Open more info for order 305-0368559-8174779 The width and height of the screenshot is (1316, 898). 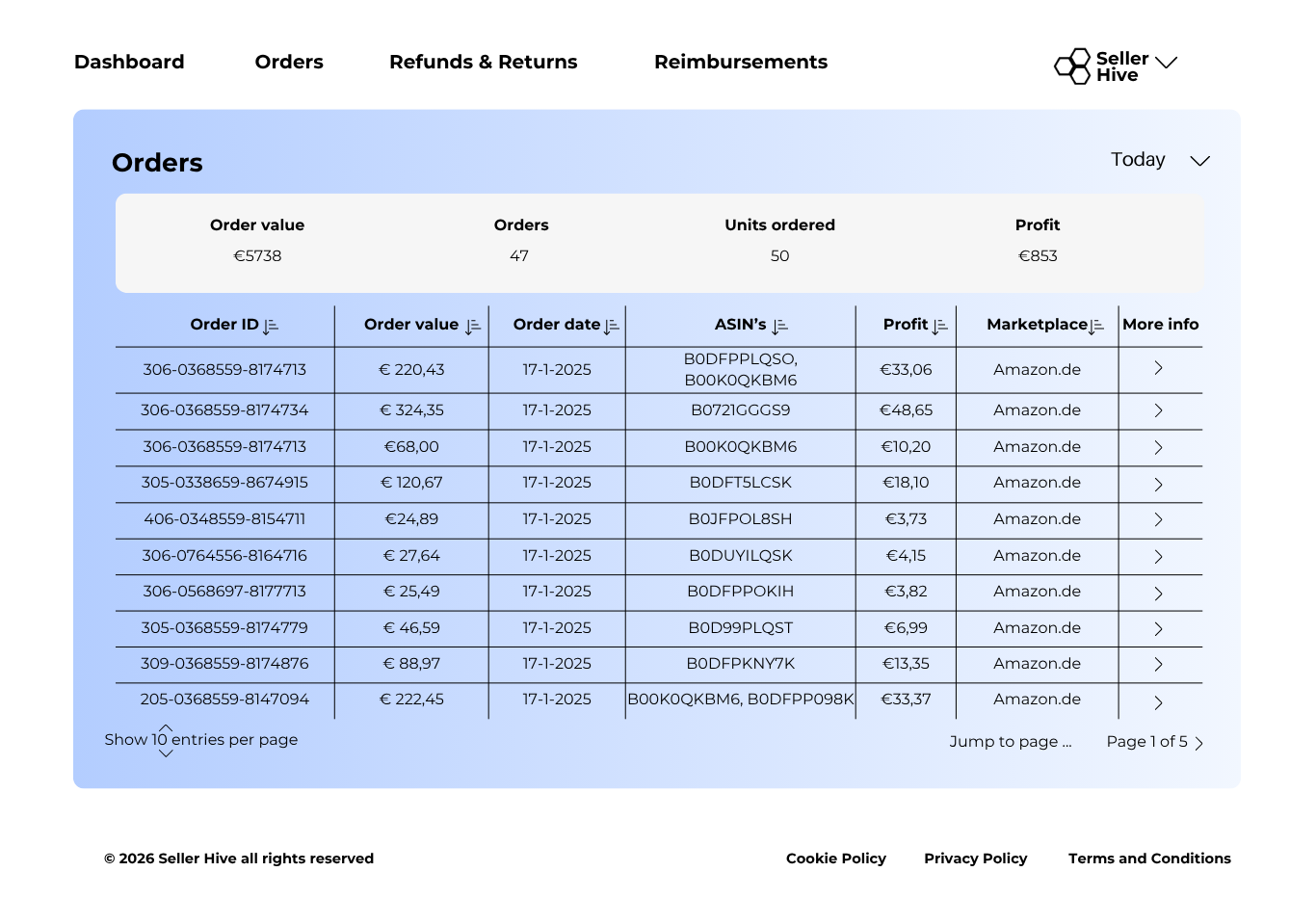(x=1159, y=629)
